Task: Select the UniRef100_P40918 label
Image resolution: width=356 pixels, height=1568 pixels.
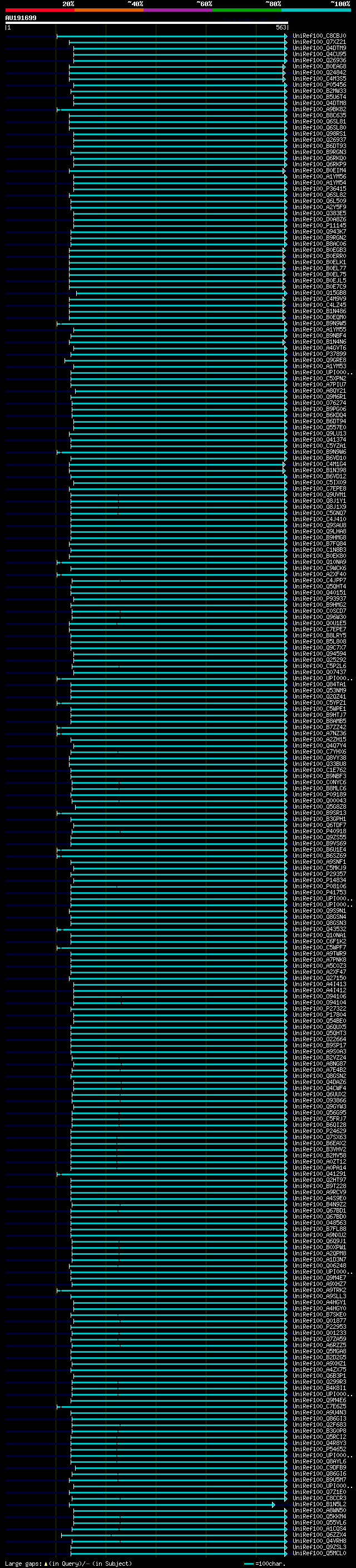Action: 319,831
